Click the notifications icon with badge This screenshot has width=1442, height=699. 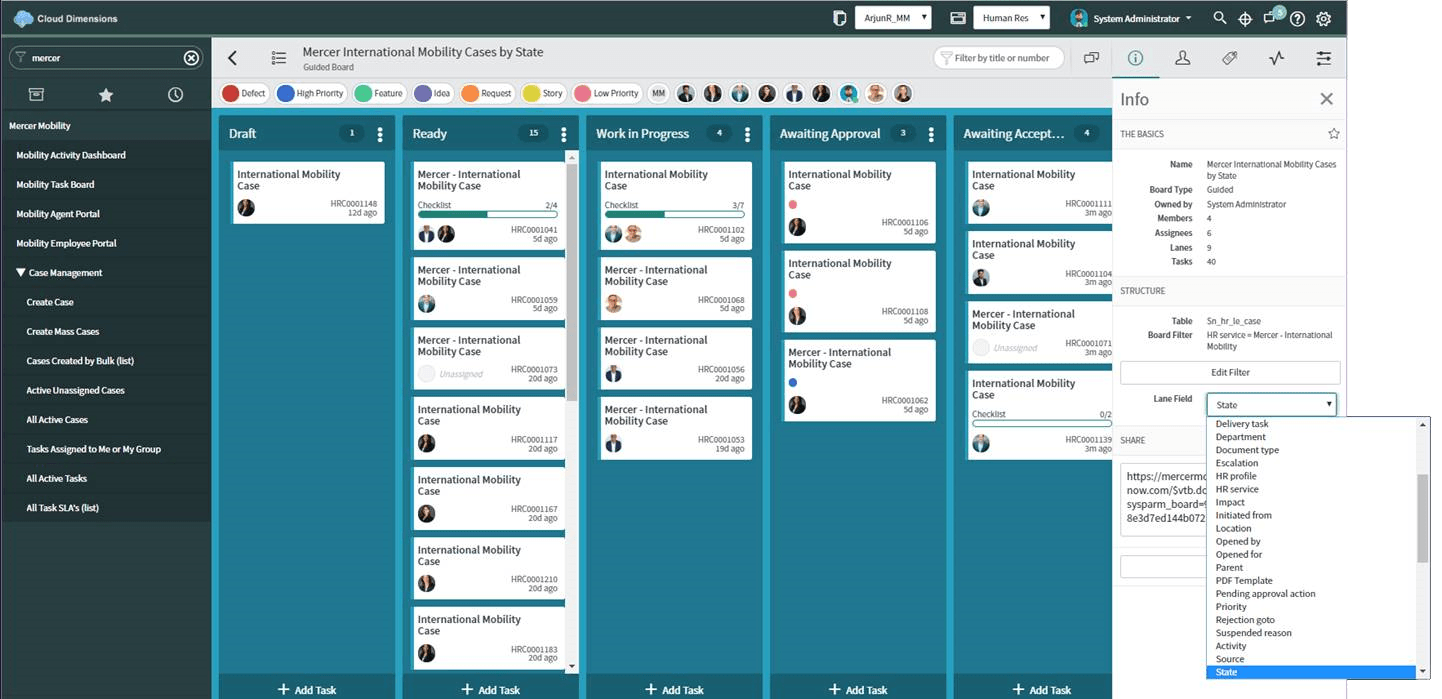1268,18
